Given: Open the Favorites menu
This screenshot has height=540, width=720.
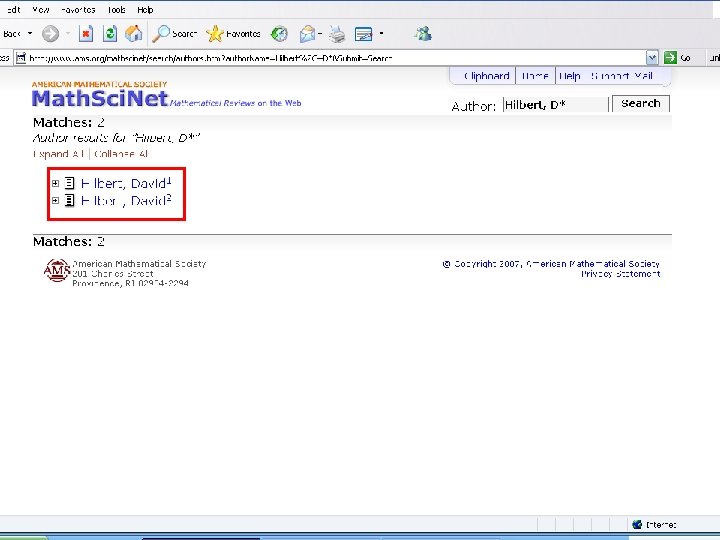Looking at the screenshot, I should pyautogui.click(x=78, y=10).
